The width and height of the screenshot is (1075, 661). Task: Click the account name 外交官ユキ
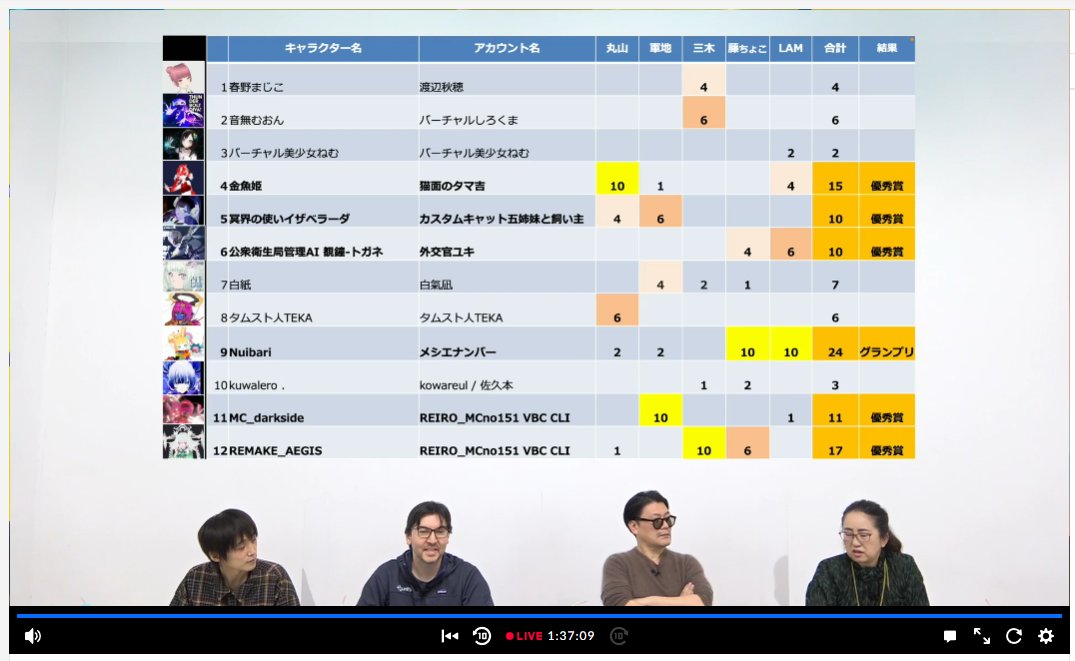pyautogui.click(x=447, y=252)
